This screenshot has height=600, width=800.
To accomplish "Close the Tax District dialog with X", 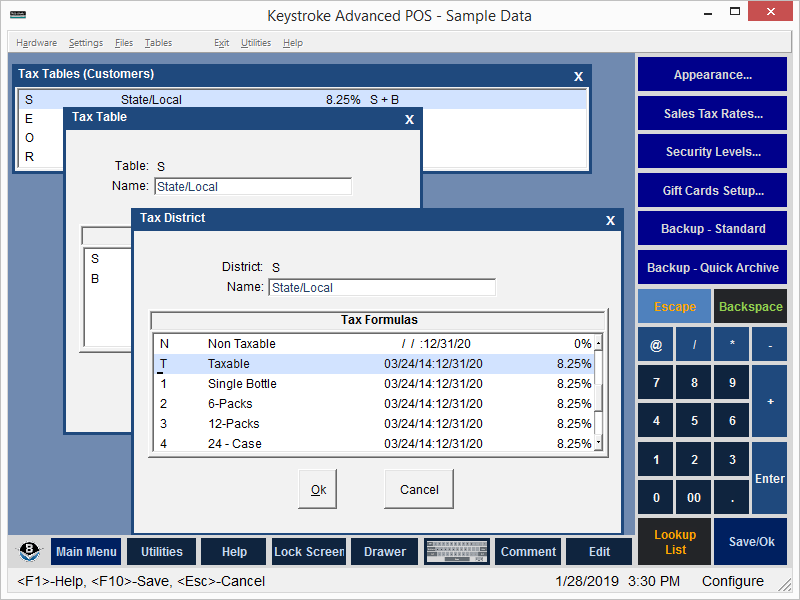I will point(610,220).
